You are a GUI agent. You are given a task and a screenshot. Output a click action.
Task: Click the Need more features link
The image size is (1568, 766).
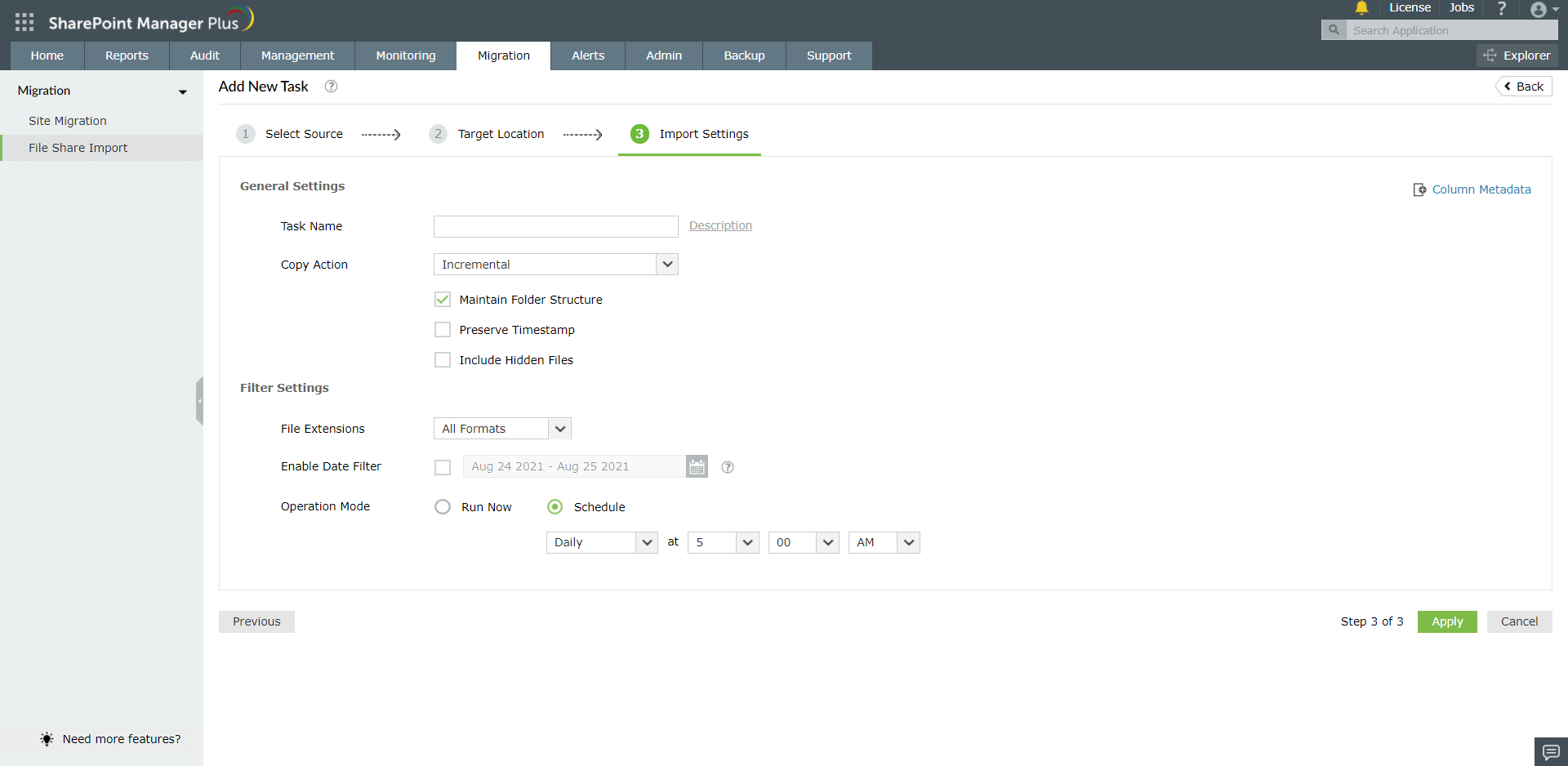click(122, 739)
